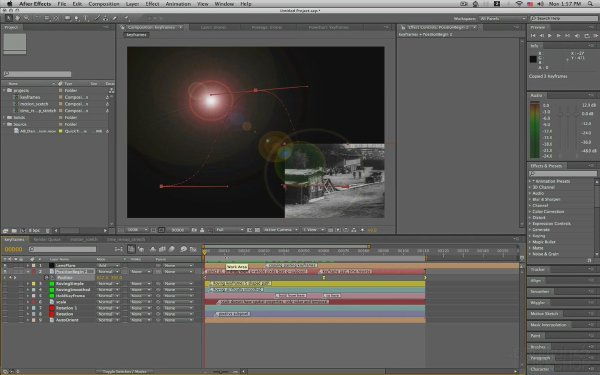Select the Zoom magnifier tool
600x375 pixels.
click(26, 18)
